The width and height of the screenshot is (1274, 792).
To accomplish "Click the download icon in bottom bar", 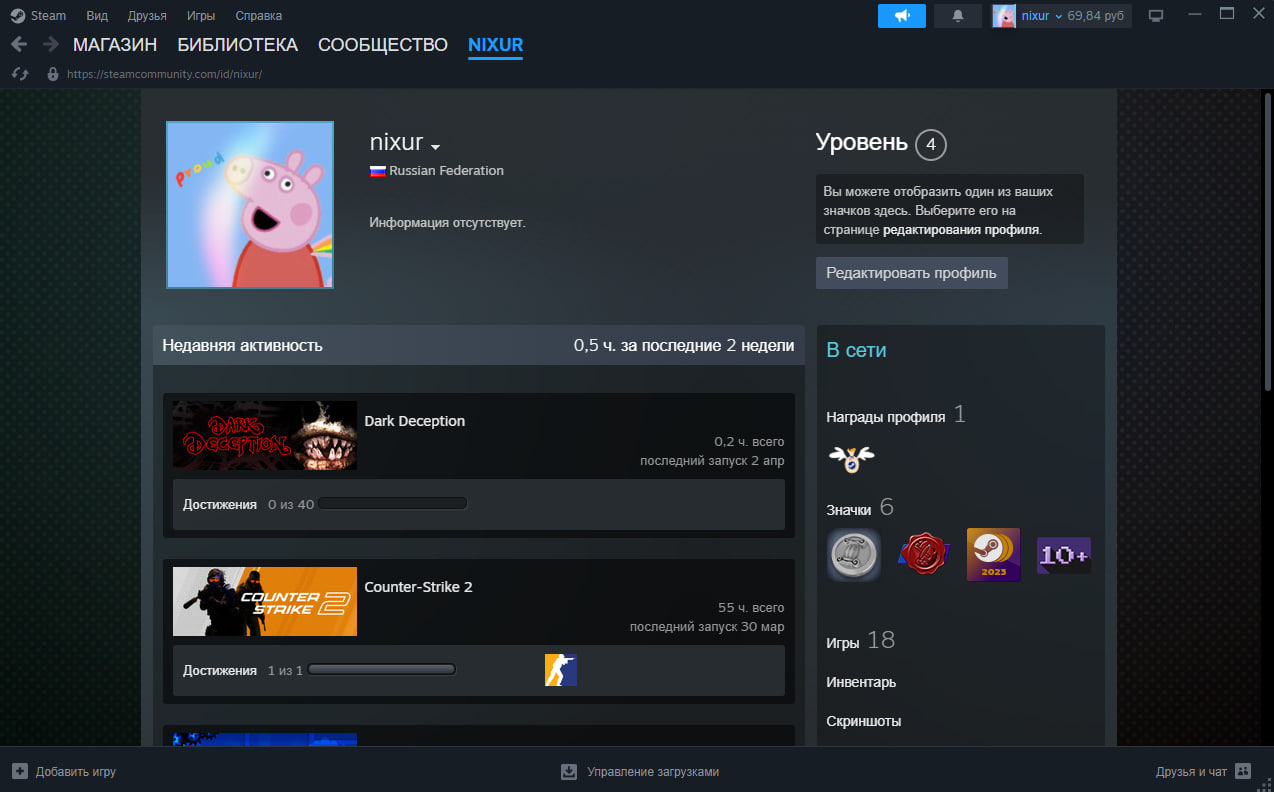I will pos(569,771).
